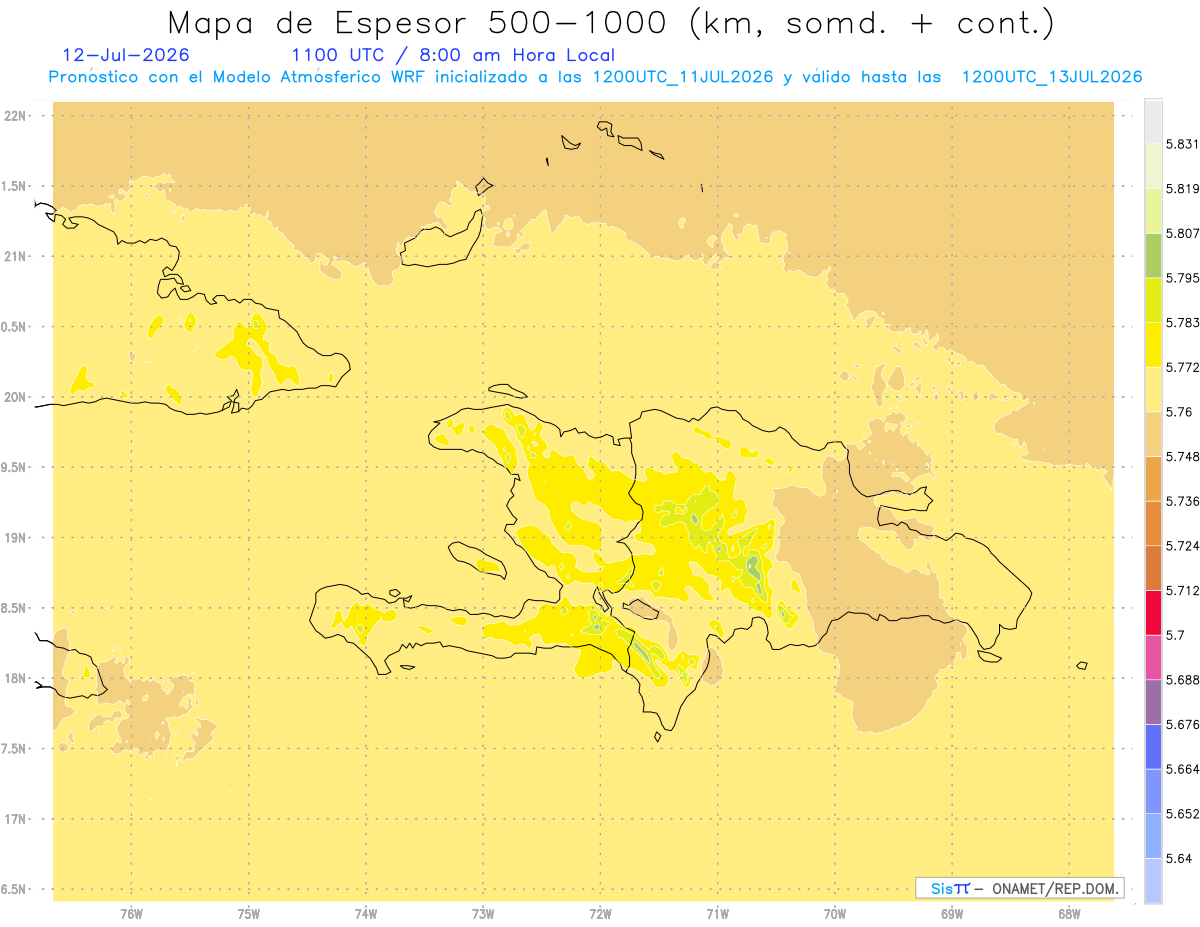
Task: Click the red legend swatch between 5.712 and 5.7
Action: (x=1153, y=612)
